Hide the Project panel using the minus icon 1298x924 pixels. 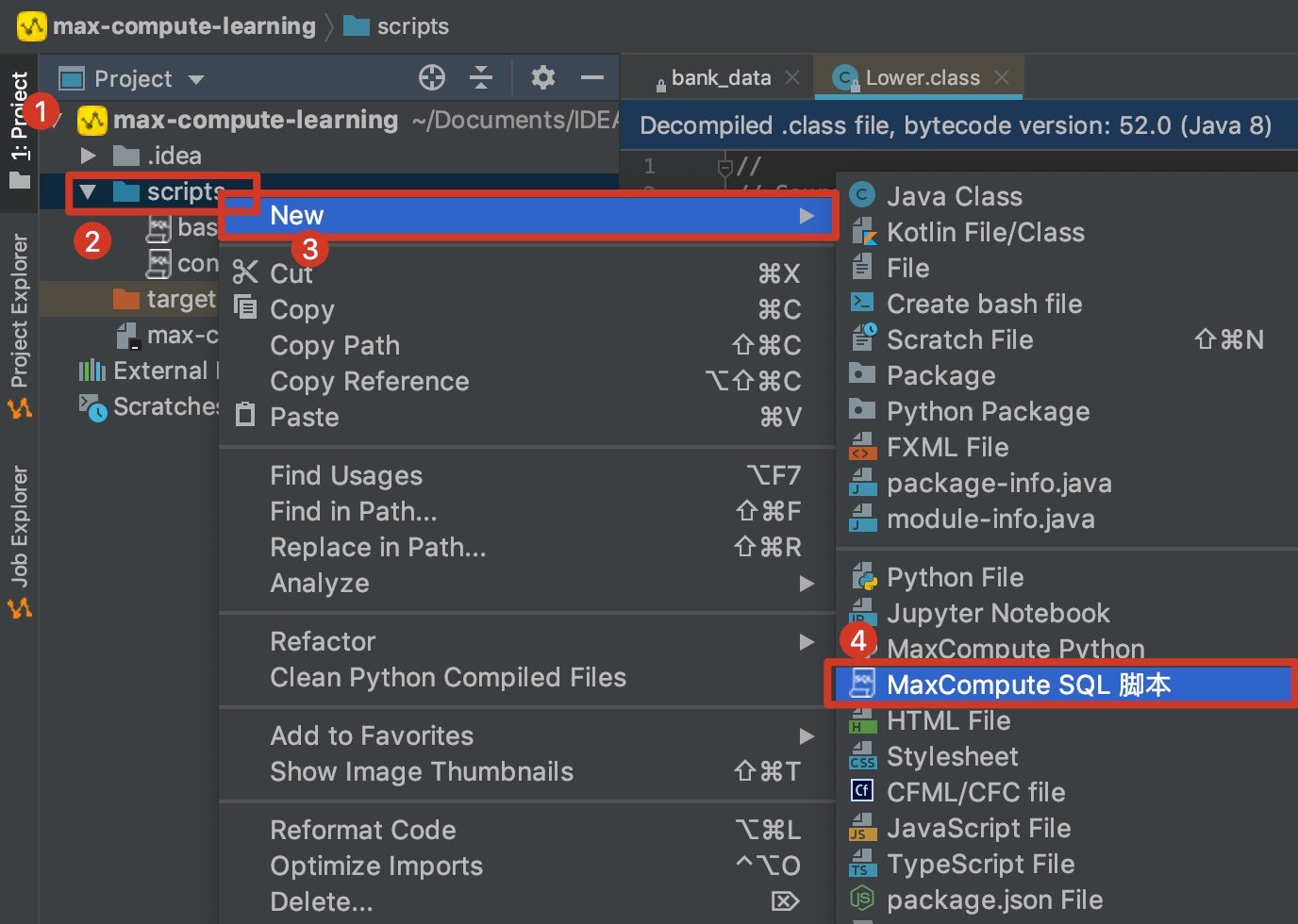click(x=591, y=77)
